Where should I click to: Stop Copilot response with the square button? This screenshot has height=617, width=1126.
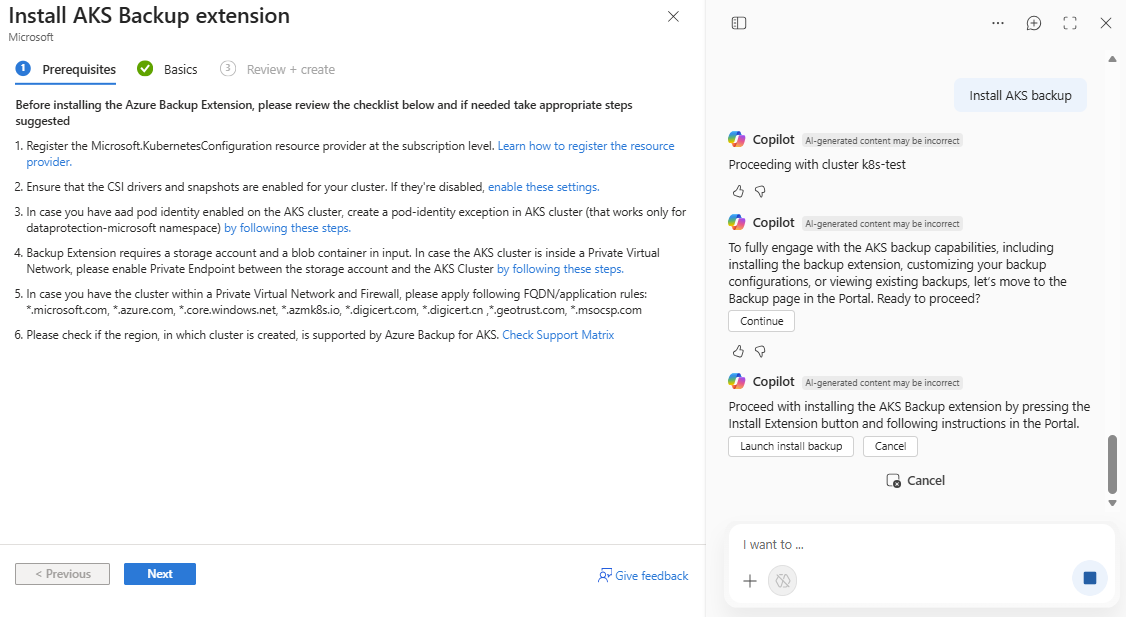[x=1089, y=578]
